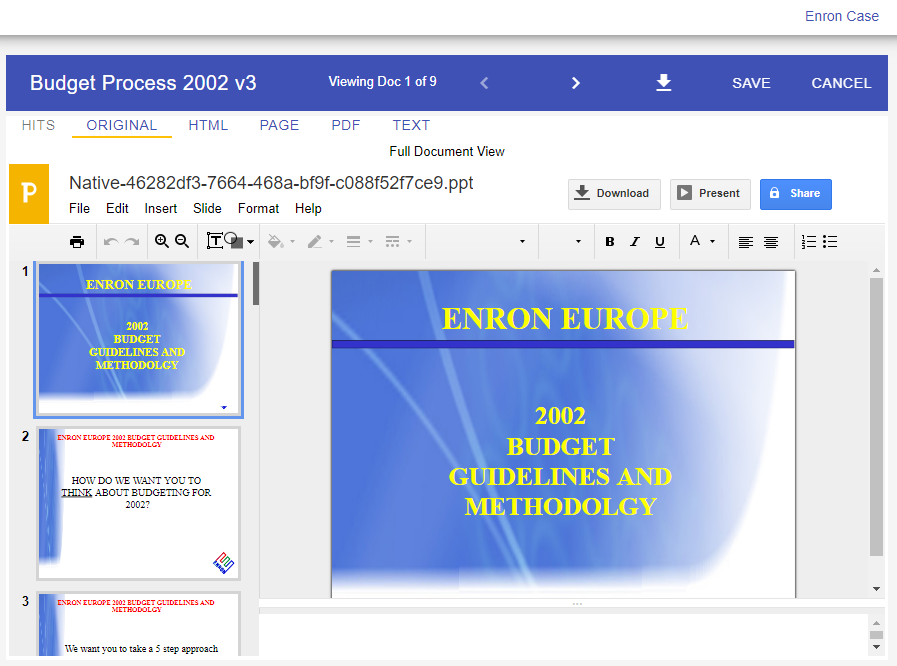Open text color dropdown arrow
Screen dimensions: 897x666
[x=712, y=241]
